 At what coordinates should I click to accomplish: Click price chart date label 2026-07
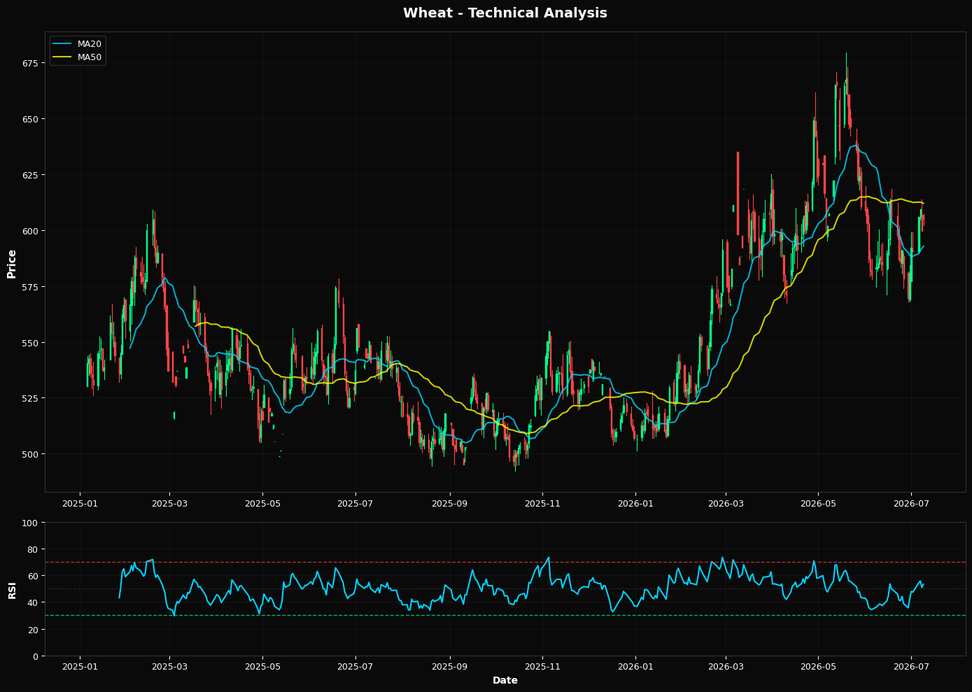pos(911,503)
